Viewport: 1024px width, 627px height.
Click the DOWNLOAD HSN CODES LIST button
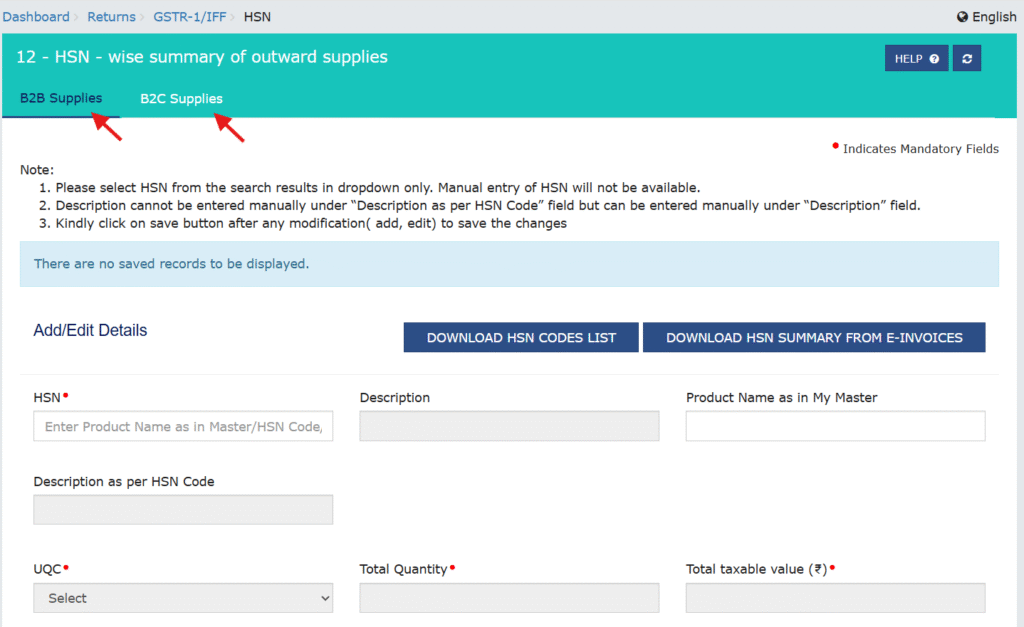520,337
